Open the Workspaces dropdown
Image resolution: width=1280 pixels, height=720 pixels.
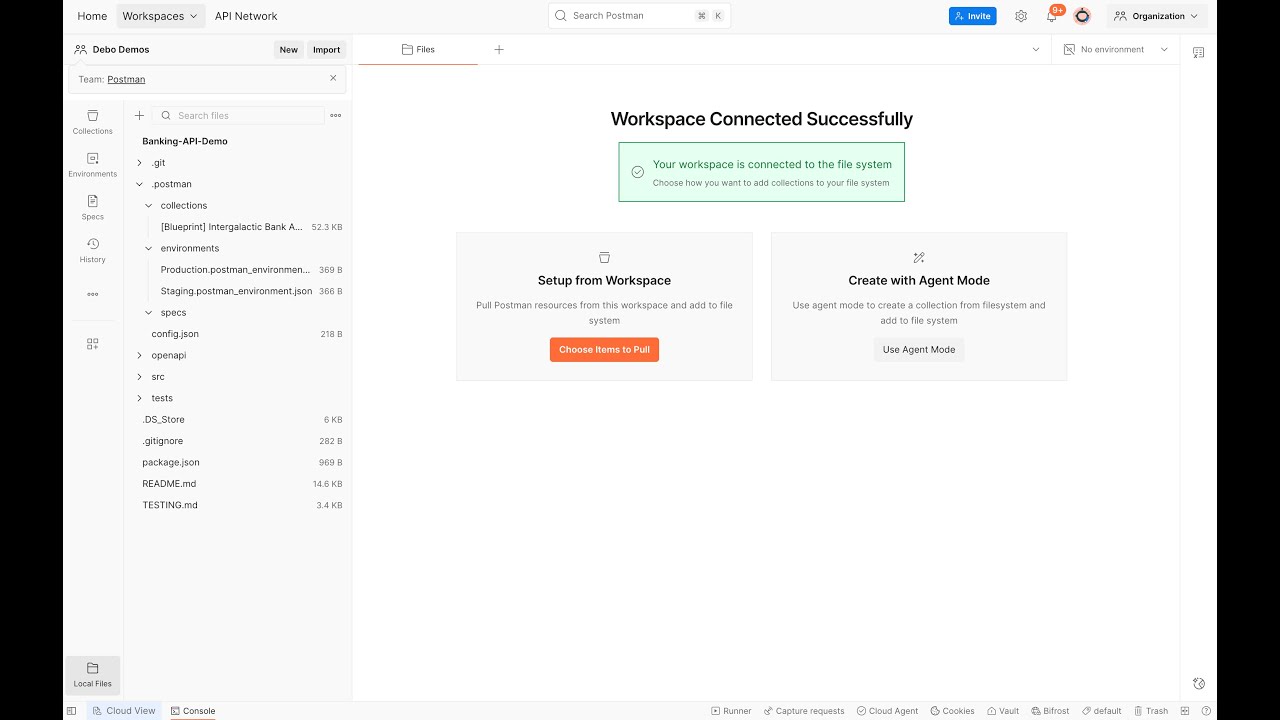coord(161,16)
